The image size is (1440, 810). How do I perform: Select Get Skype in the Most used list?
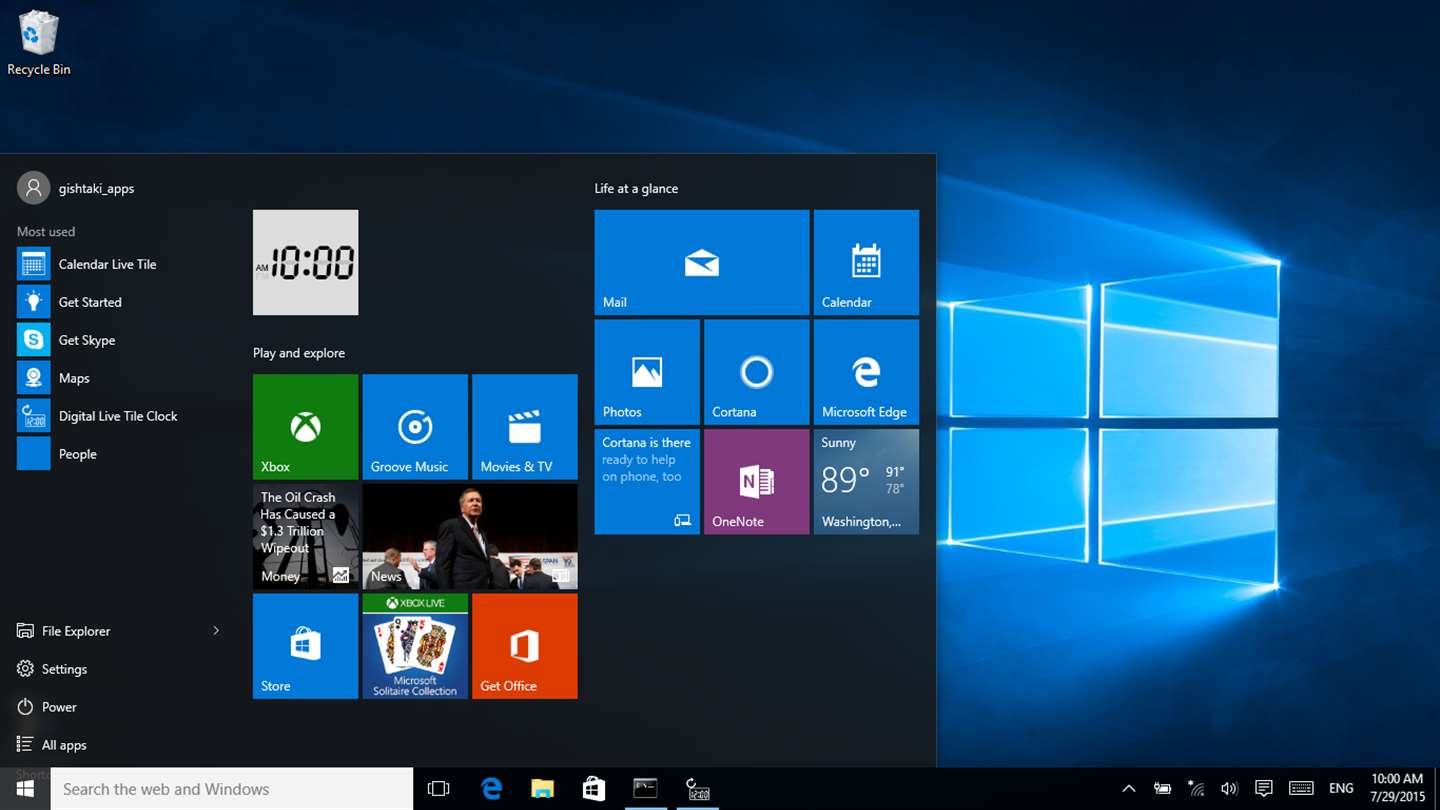(118, 340)
